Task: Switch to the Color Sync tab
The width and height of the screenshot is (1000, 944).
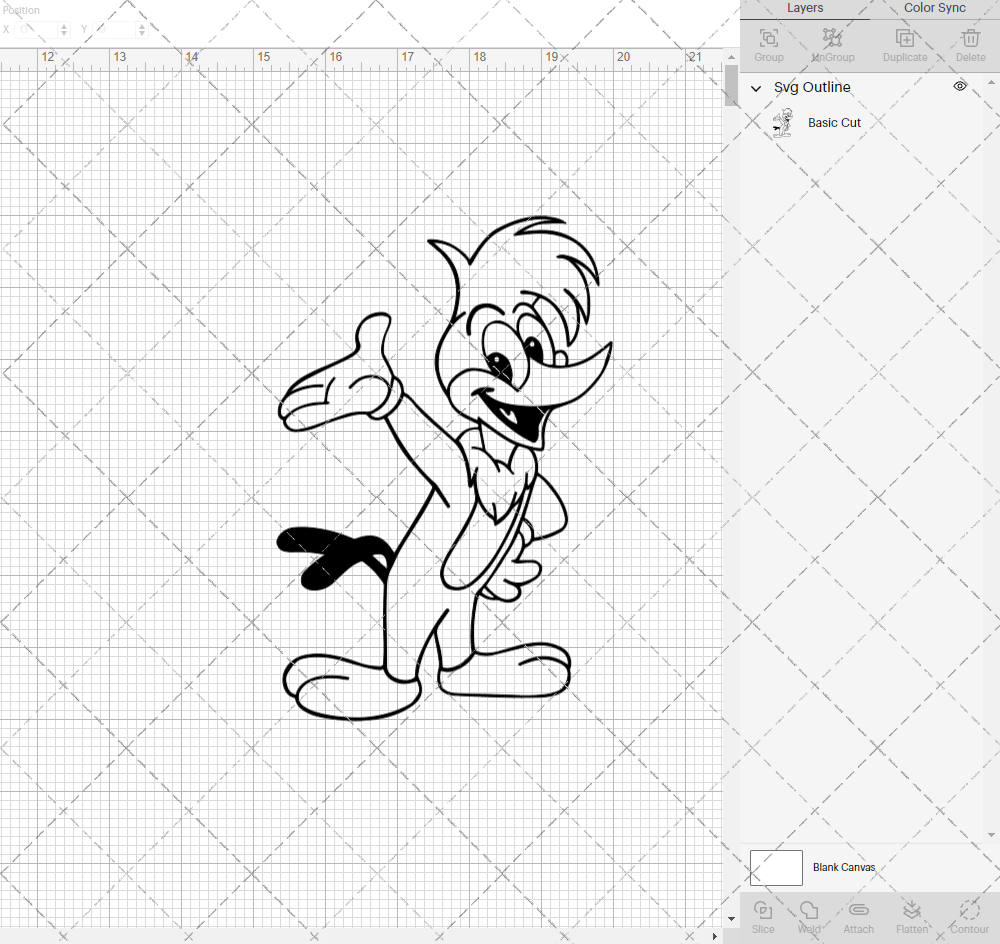Action: click(934, 8)
